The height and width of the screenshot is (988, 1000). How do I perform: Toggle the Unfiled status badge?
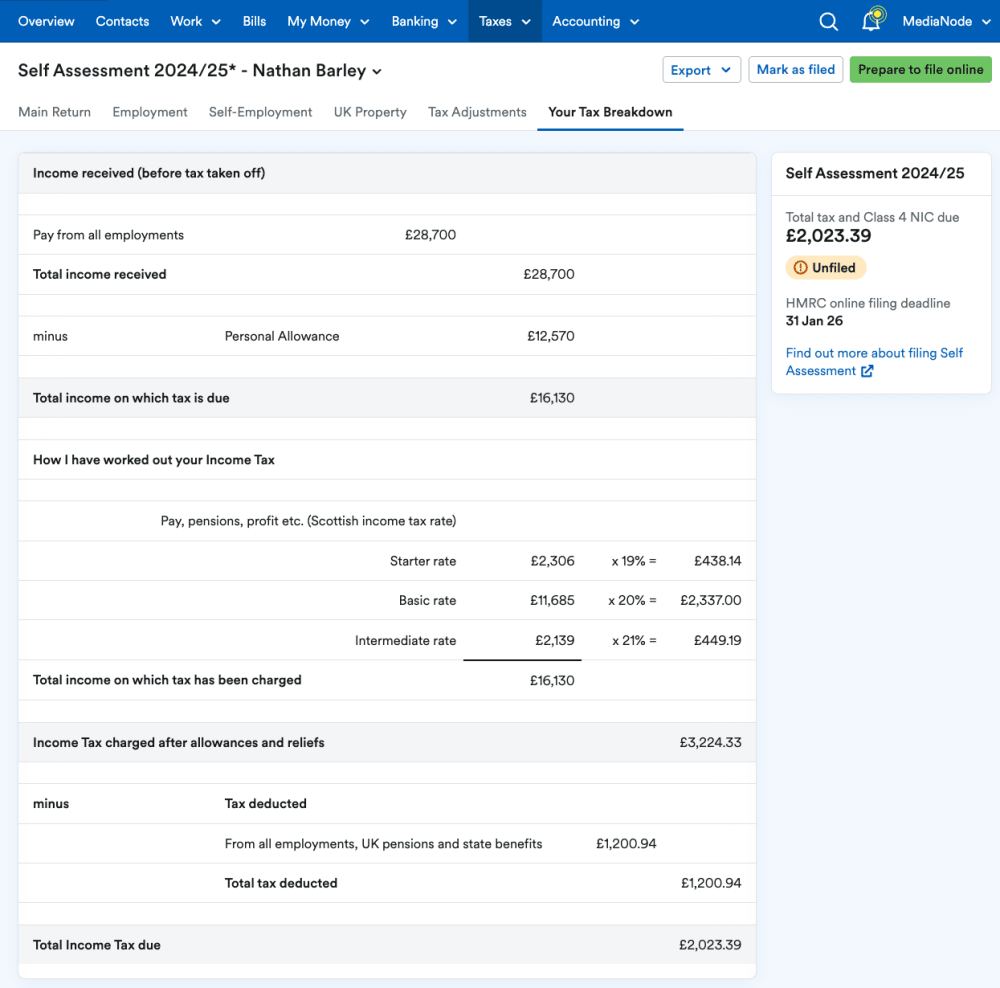[826, 267]
